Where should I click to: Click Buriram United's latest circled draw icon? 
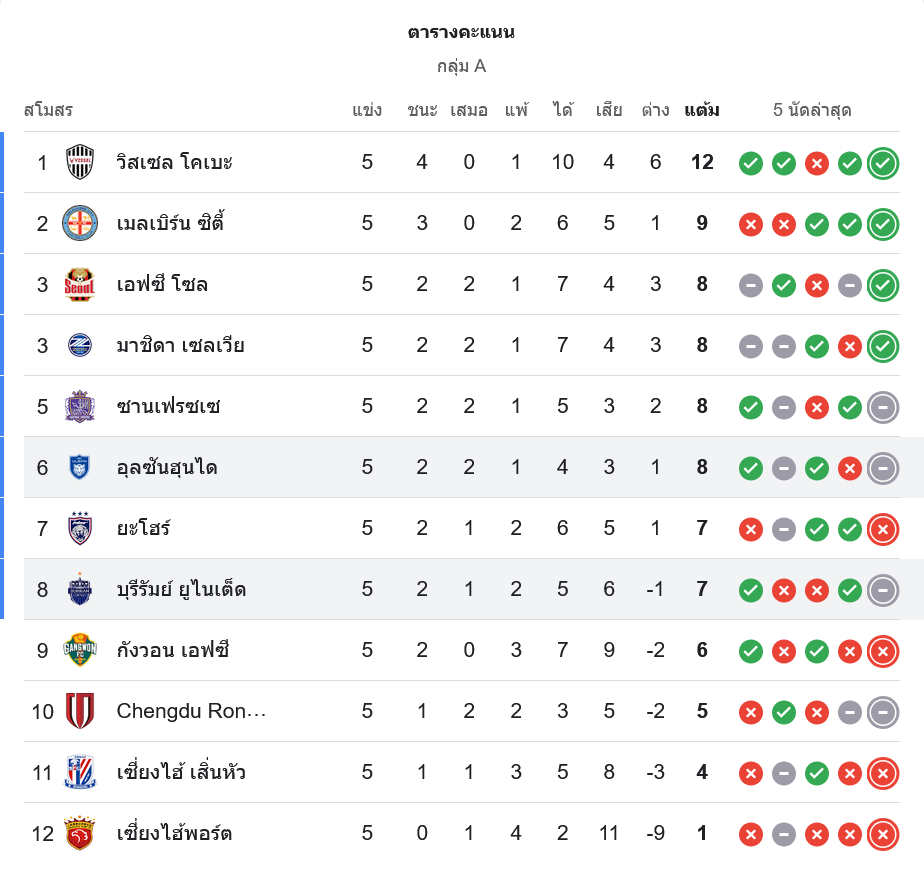(x=882, y=590)
